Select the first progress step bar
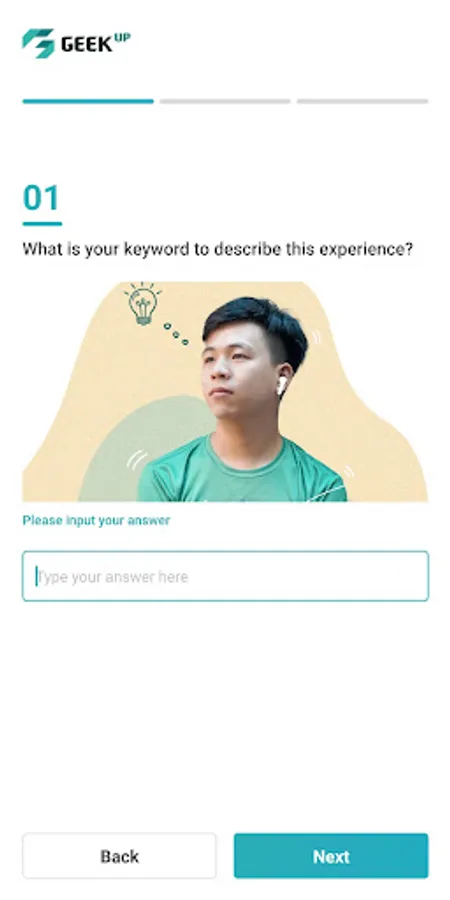The image size is (450, 900). (88, 102)
